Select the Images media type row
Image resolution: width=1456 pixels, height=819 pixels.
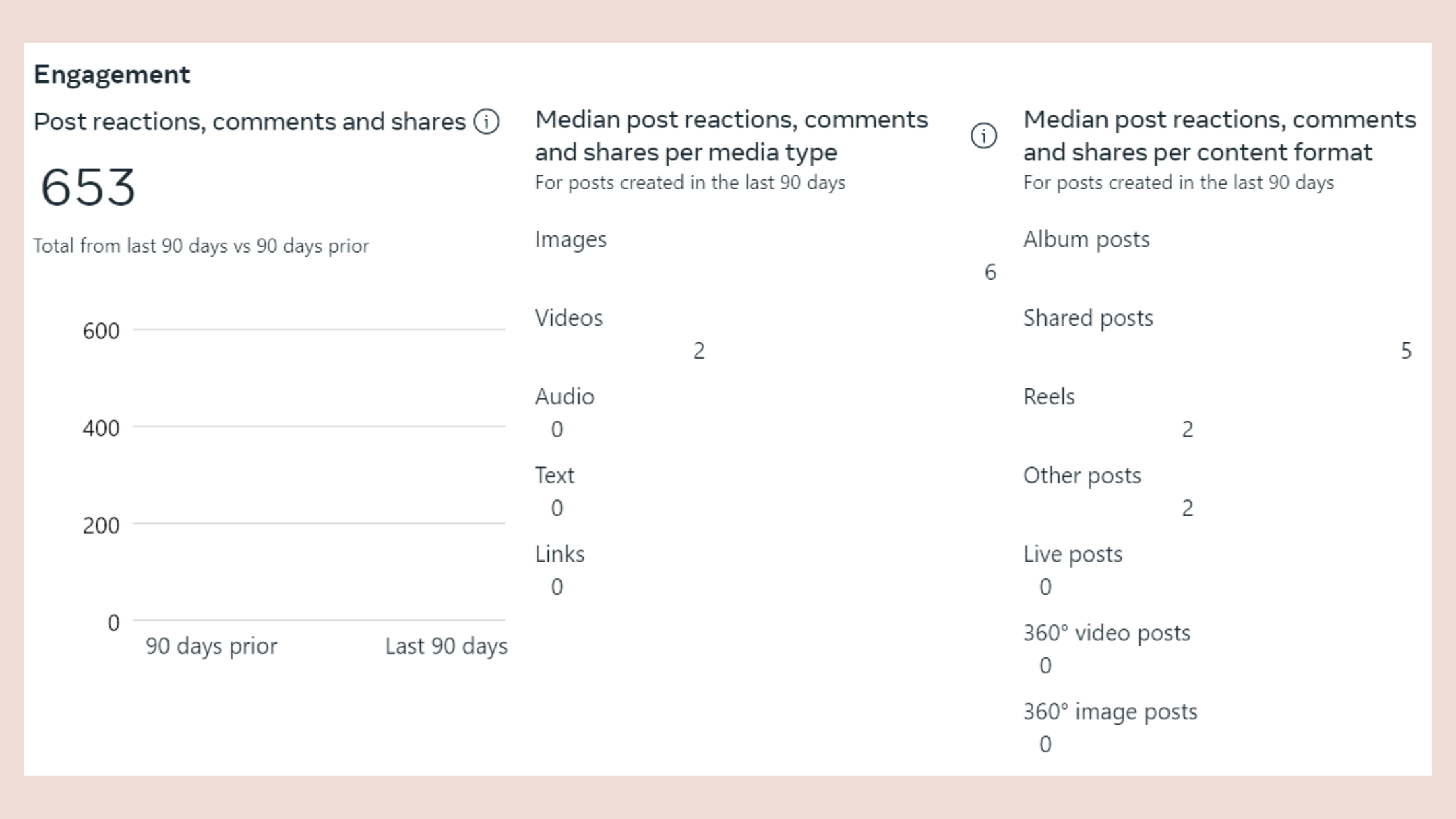point(570,239)
